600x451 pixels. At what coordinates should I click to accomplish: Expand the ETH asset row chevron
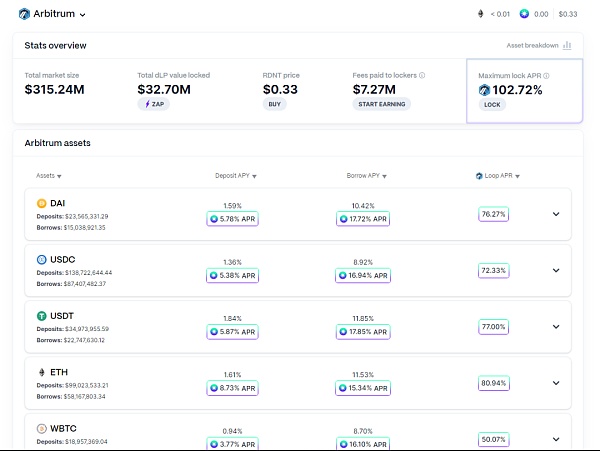click(x=556, y=383)
